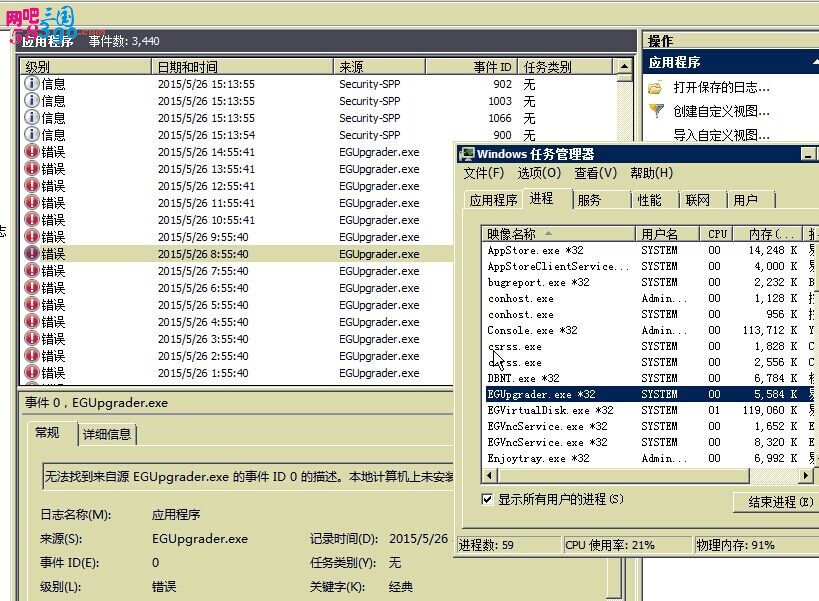Click the error icon of the 4:55:40 event

pos(32,322)
